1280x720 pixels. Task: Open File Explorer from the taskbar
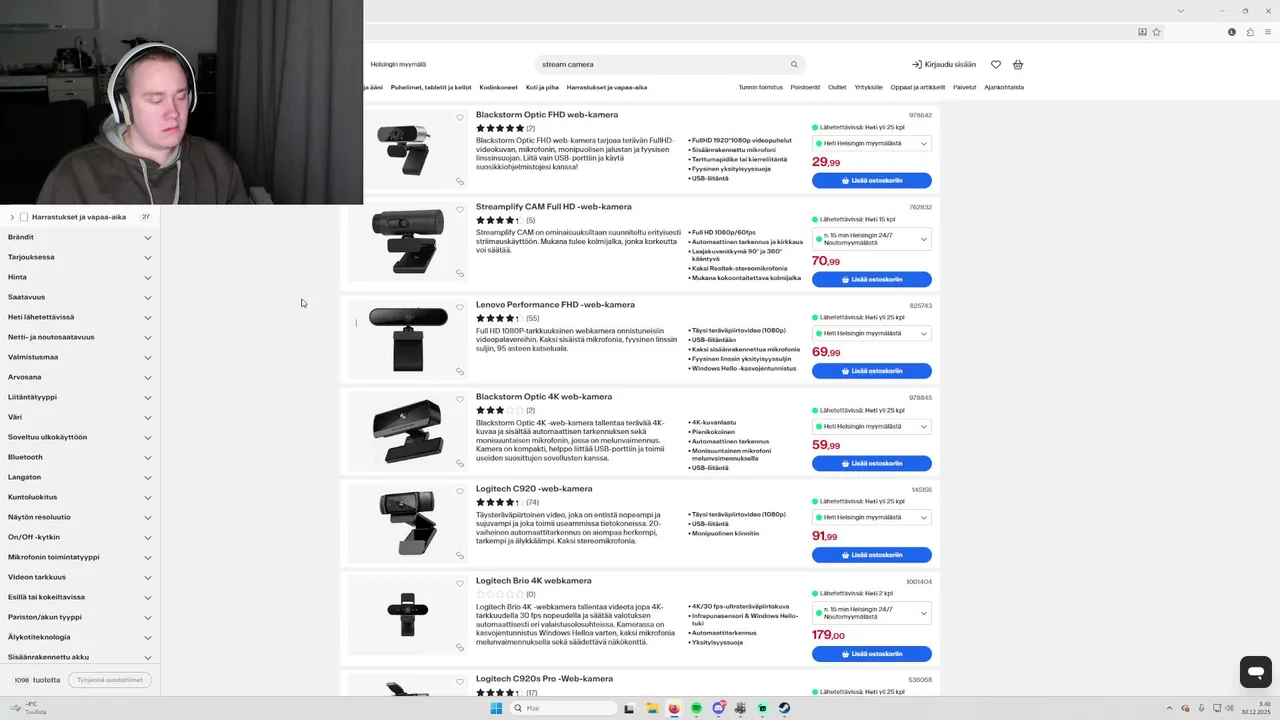coord(652,708)
